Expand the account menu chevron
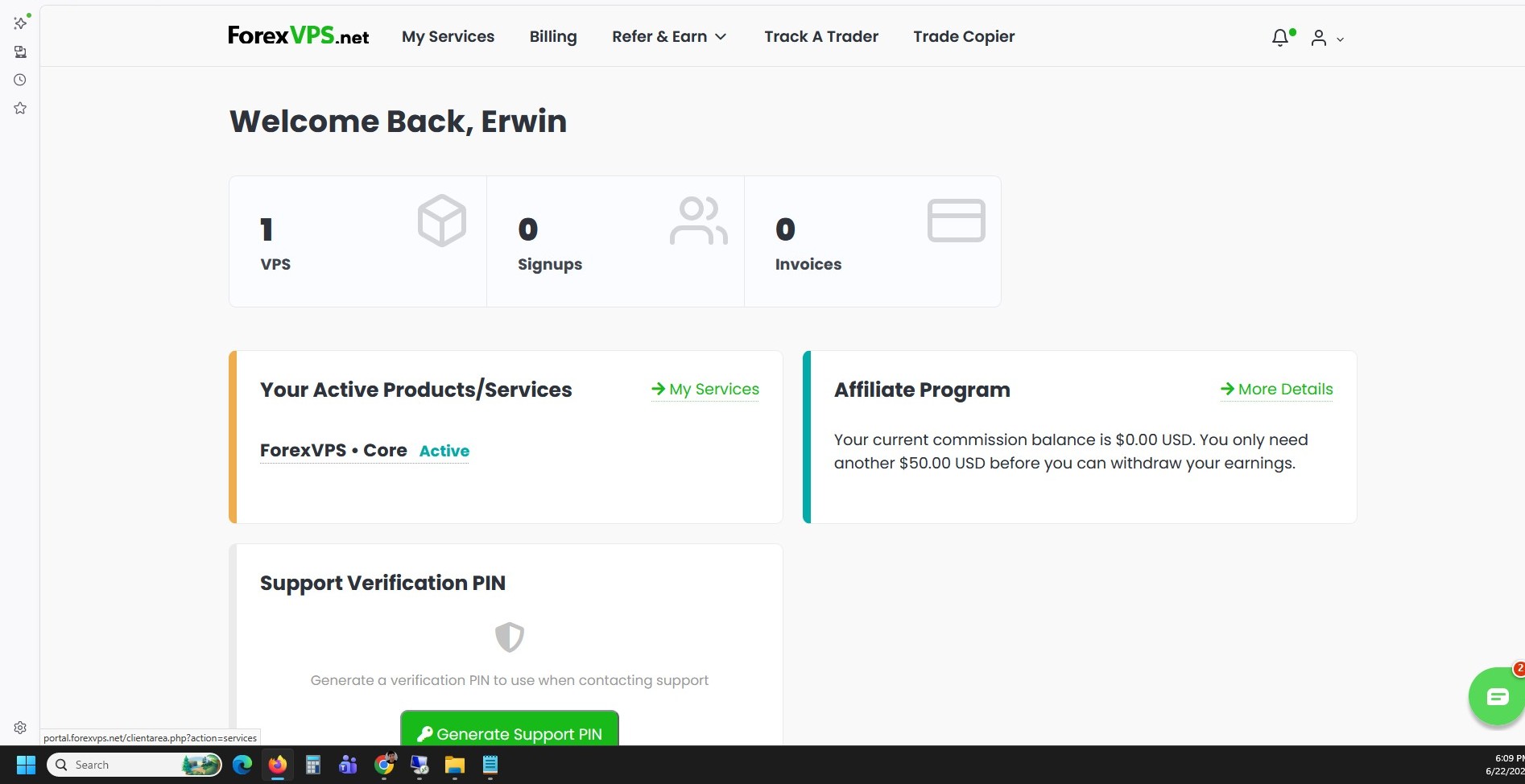The width and height of the screenshot is (1525, 784). [x=1340, y=39]
